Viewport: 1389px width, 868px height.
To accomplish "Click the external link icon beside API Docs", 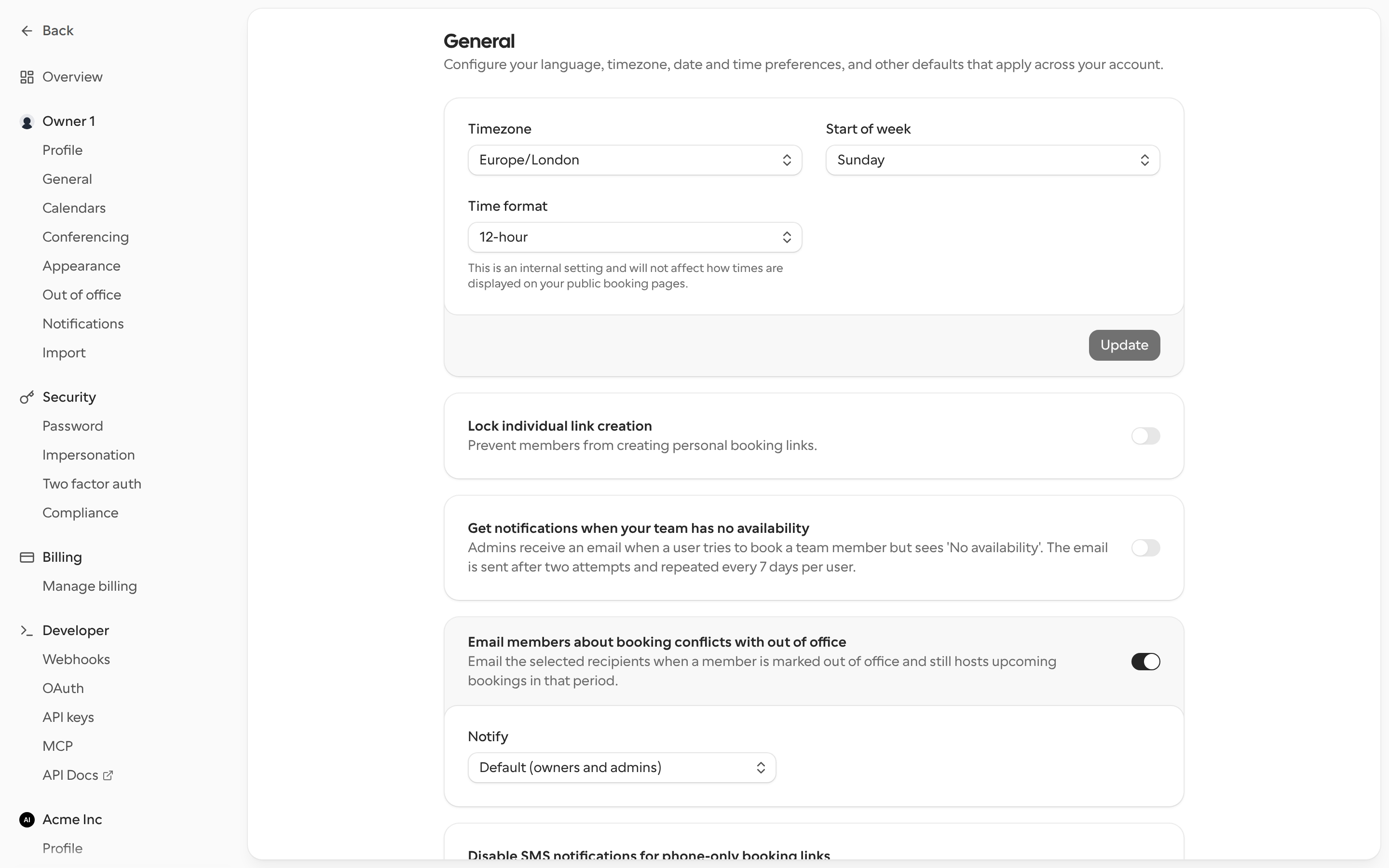I will [108, 775].
